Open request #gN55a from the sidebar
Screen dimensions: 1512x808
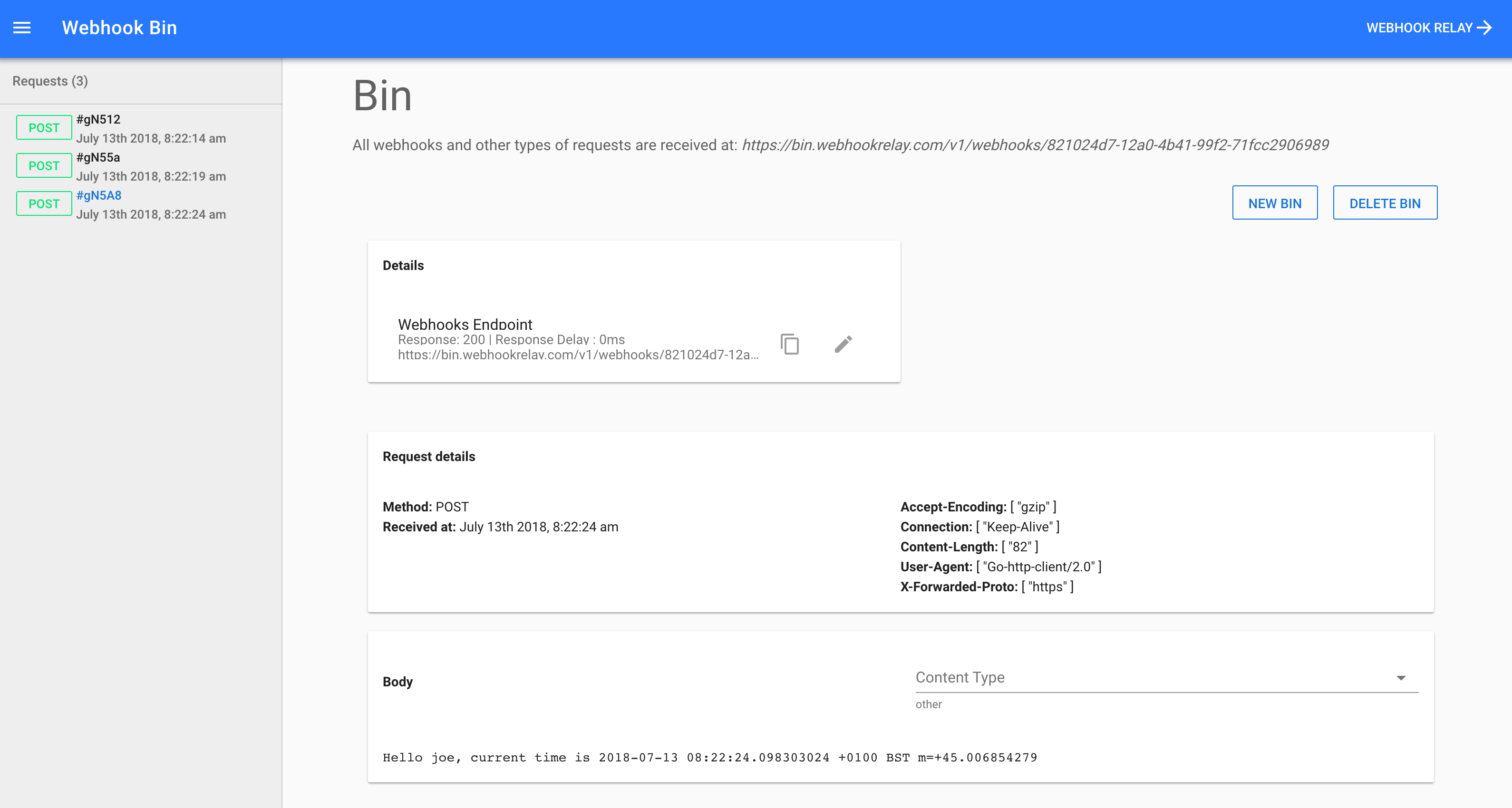pos(98,157)
